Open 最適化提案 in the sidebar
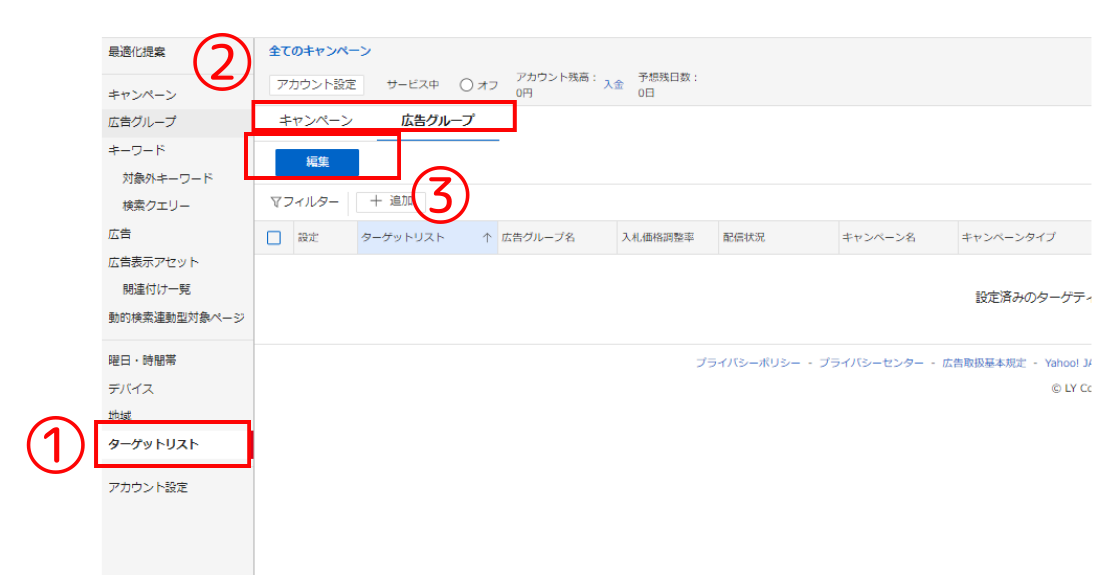 point(137,52)
